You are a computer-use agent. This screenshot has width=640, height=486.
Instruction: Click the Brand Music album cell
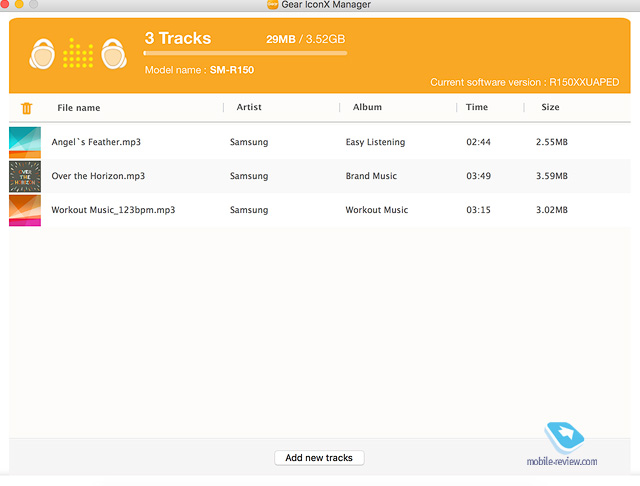371,176
